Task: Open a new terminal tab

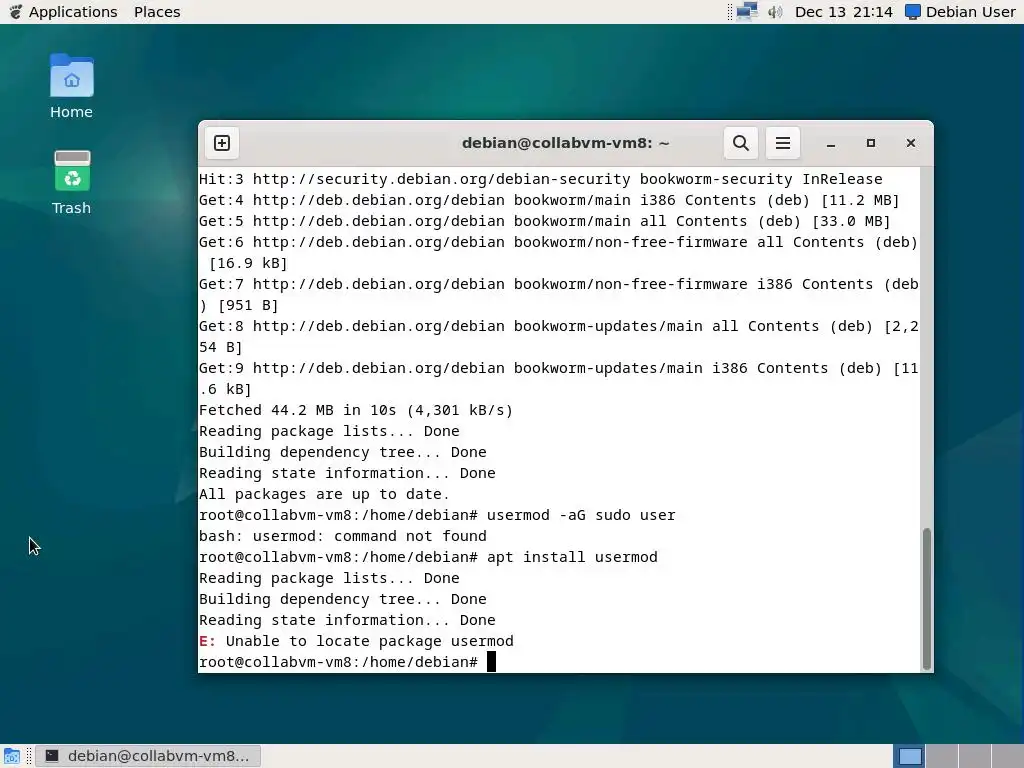Action: 222,143
